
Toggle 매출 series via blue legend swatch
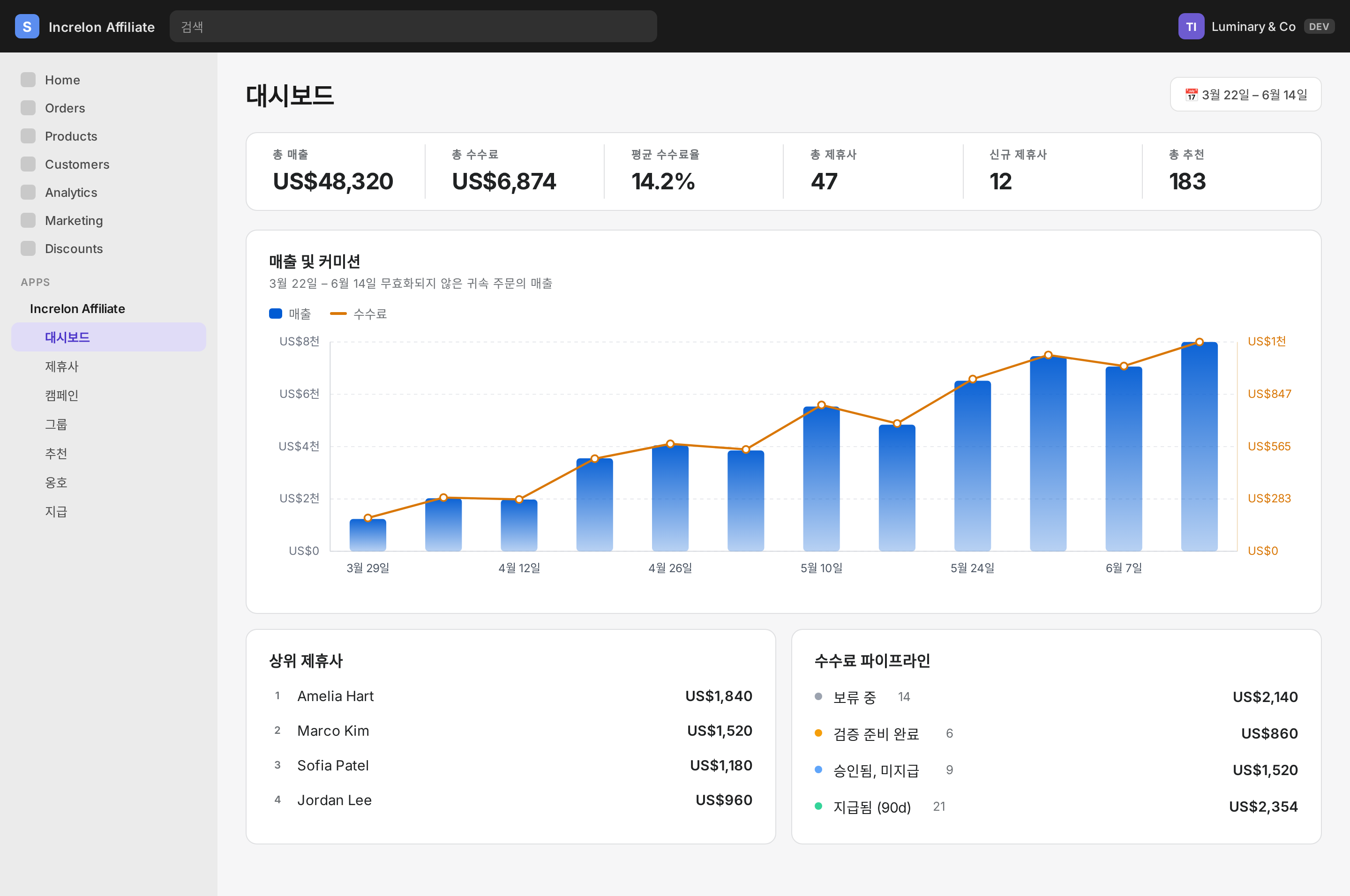coord(276,313)
